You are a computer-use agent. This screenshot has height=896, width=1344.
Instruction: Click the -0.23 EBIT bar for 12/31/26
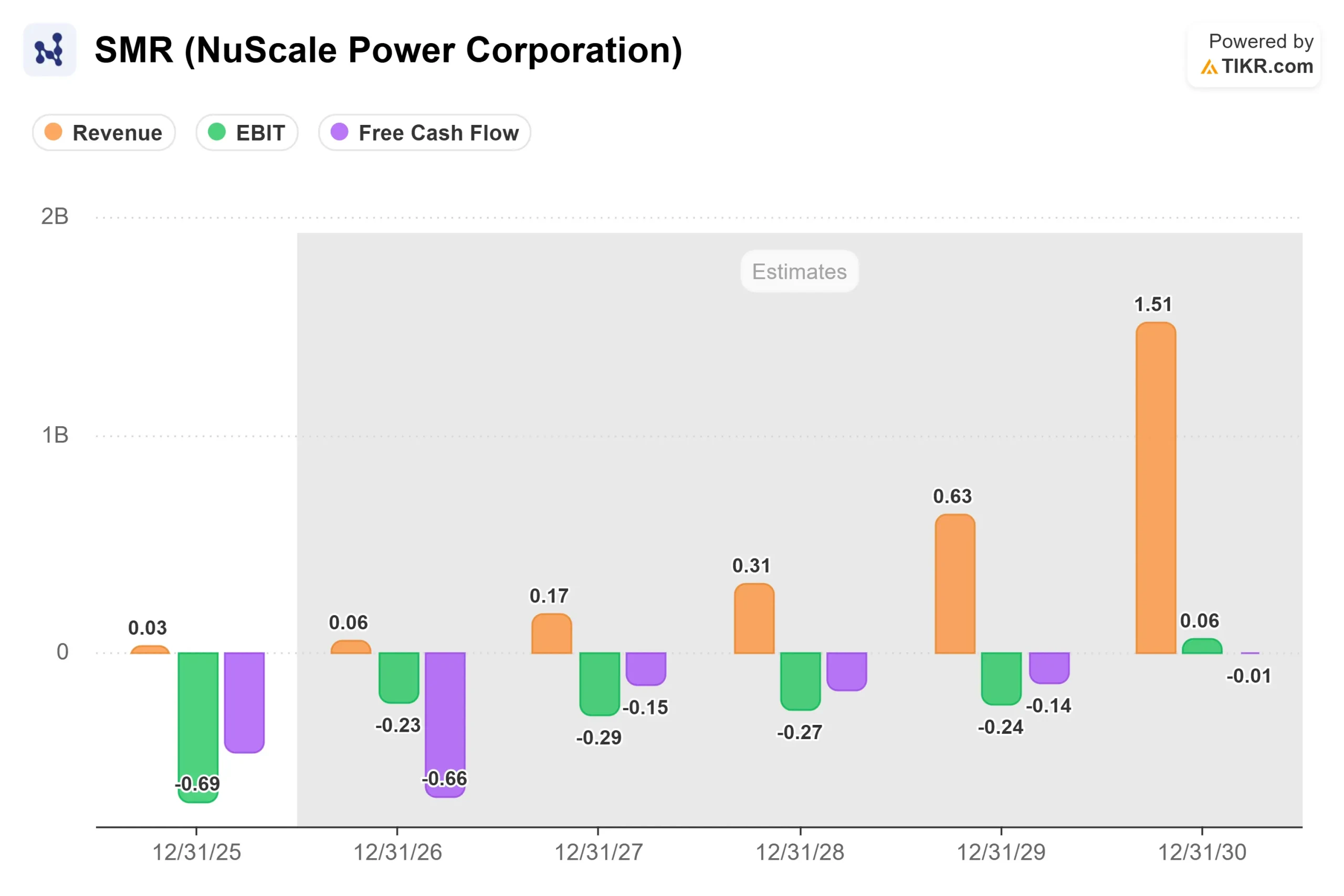(399, 677)
